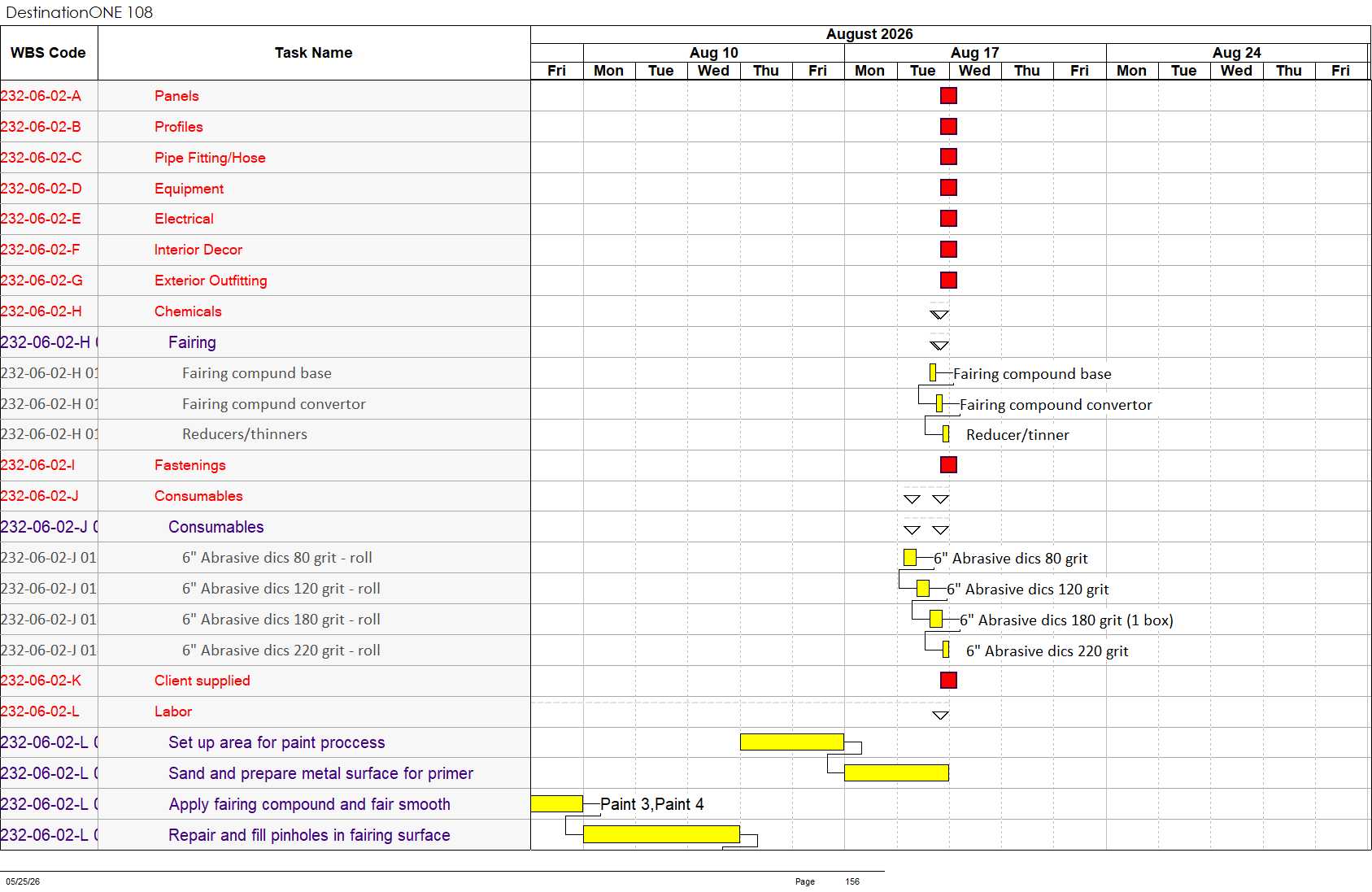1372x892 pixels.
Task: Click the Fairing summary triangle in the timeline
Action: tap(939, 346)
